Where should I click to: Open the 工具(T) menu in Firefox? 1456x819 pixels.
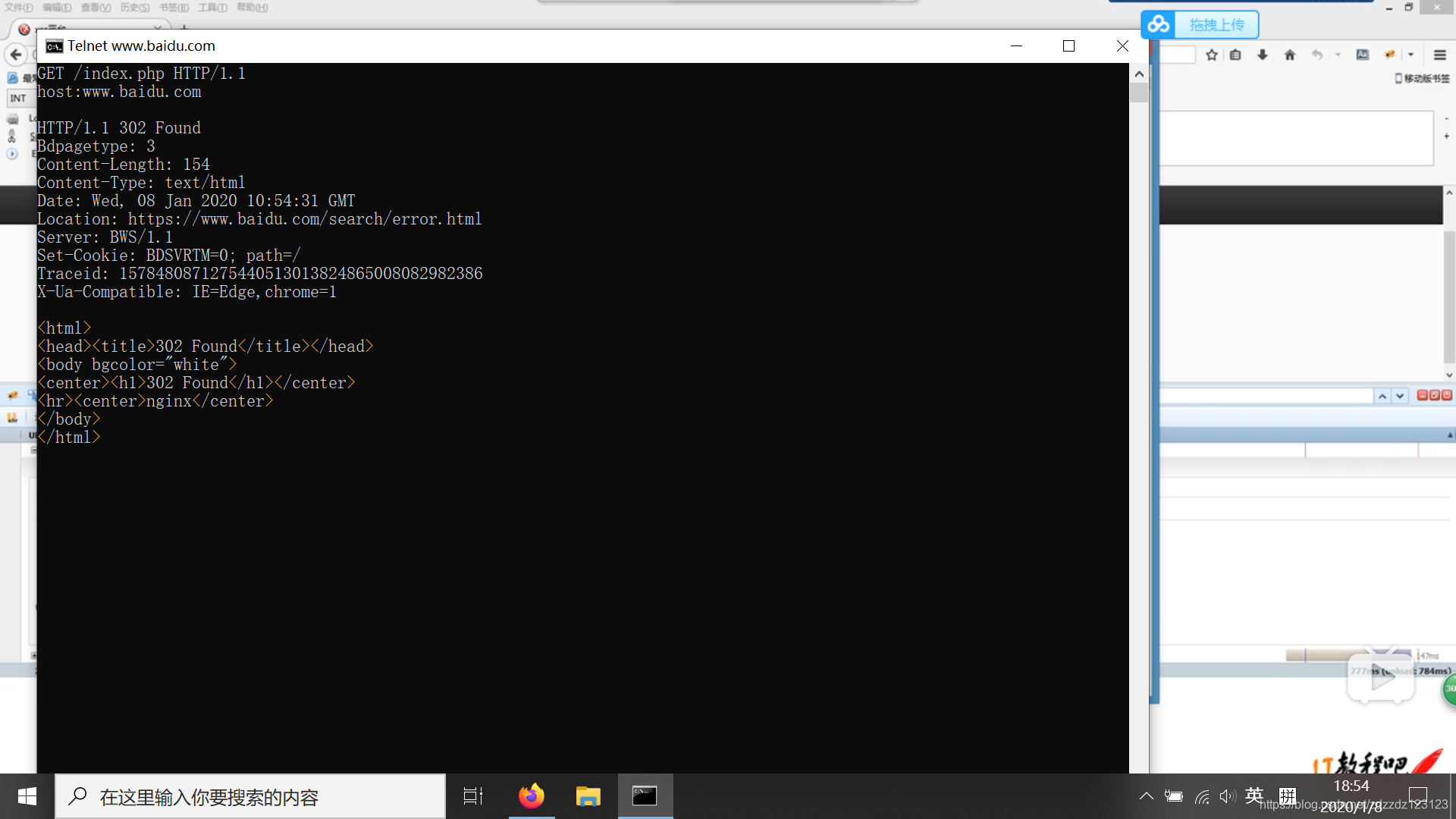click(213, 8)
